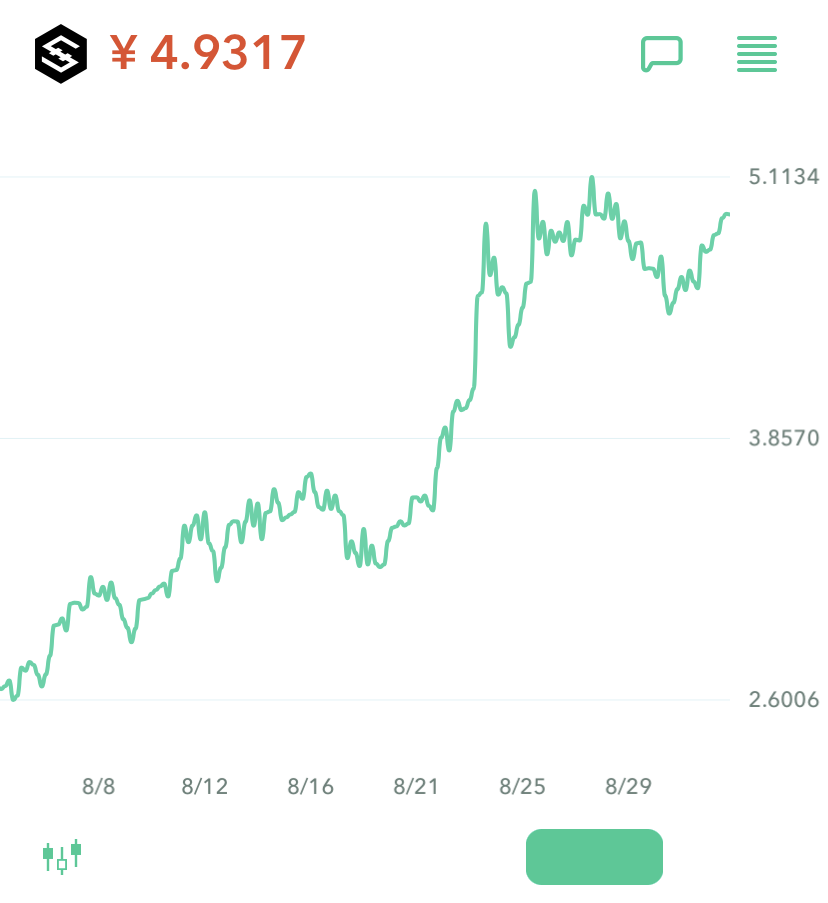
Task: Click the 3.8570 price axis label
Action: pyautogui.click(x=783, y=438)
